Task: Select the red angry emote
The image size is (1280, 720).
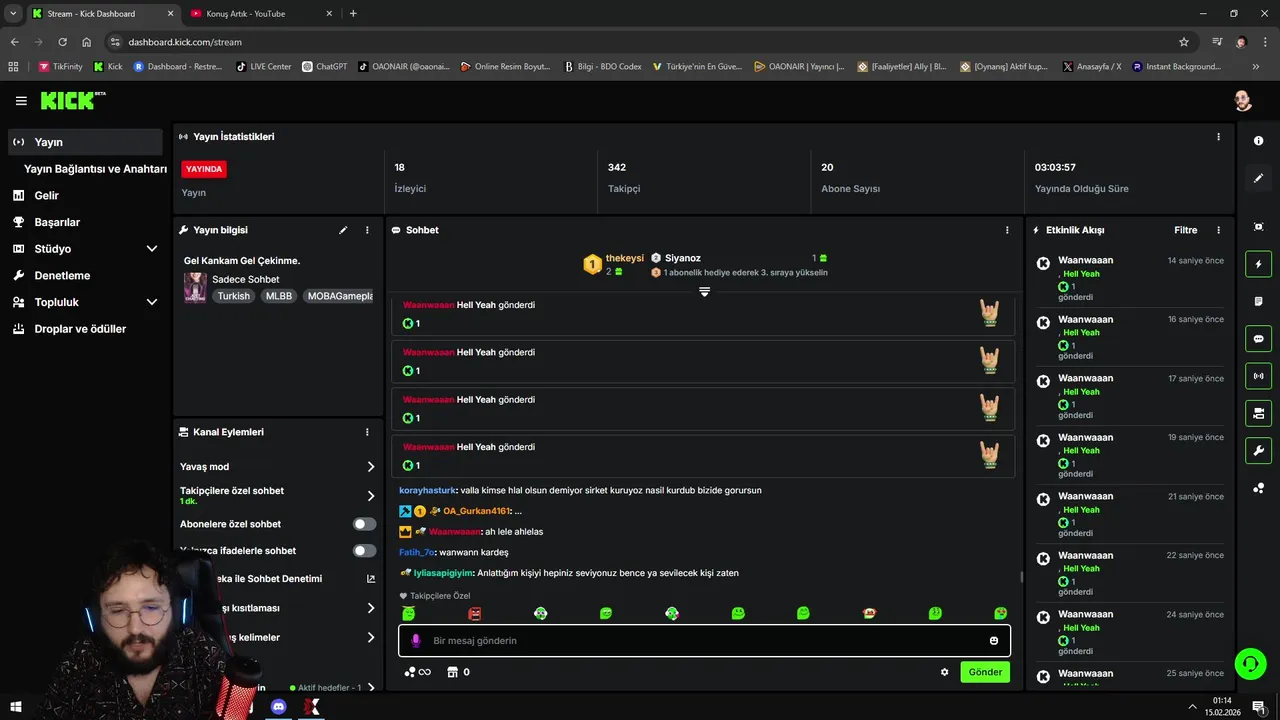Action: pos(475,613)
